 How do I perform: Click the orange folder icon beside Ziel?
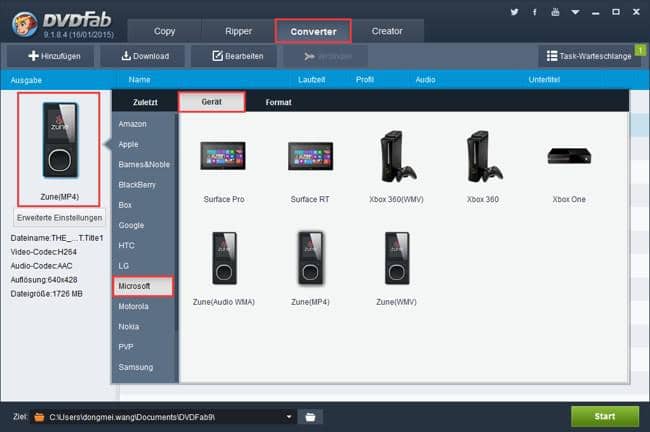click(39, 417)
